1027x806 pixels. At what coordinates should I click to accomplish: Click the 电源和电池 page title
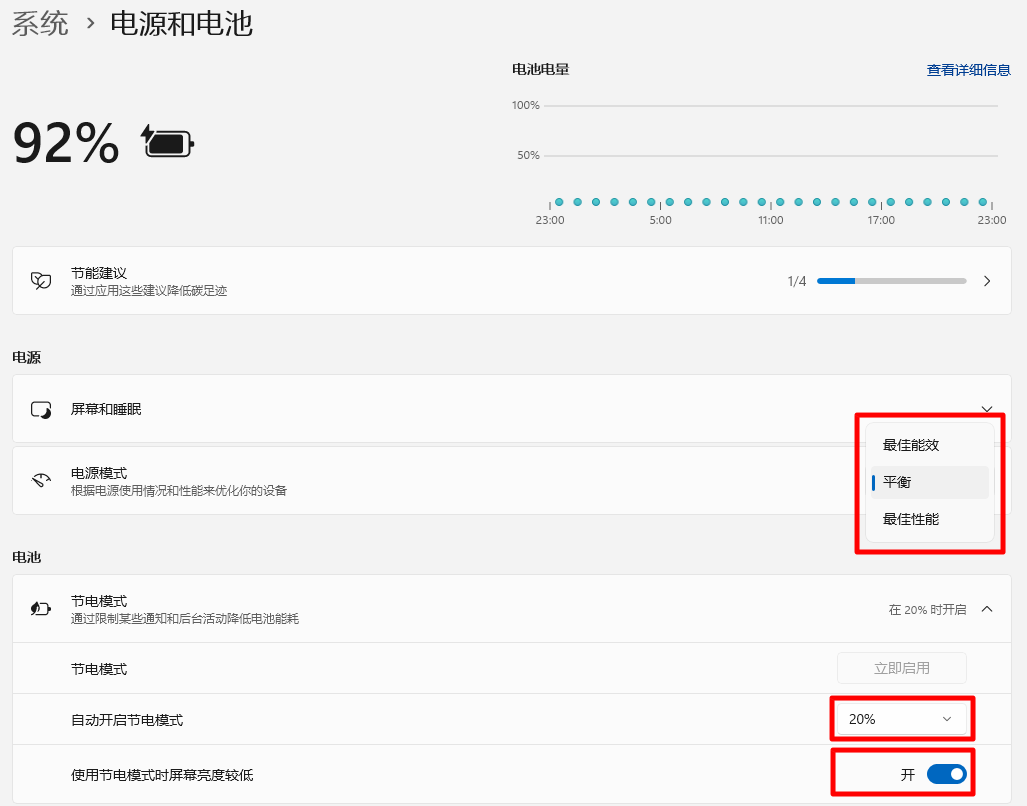(x=181, y=24)
